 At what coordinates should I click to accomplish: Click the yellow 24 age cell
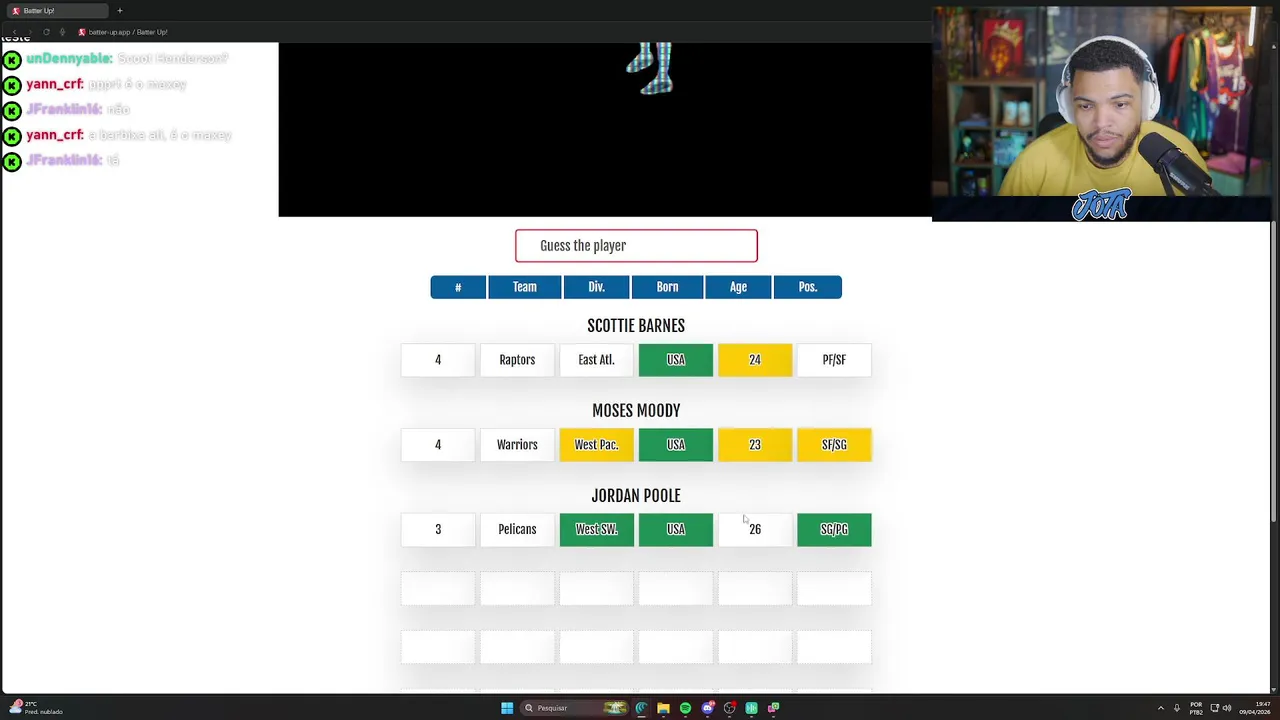point(755,360)
